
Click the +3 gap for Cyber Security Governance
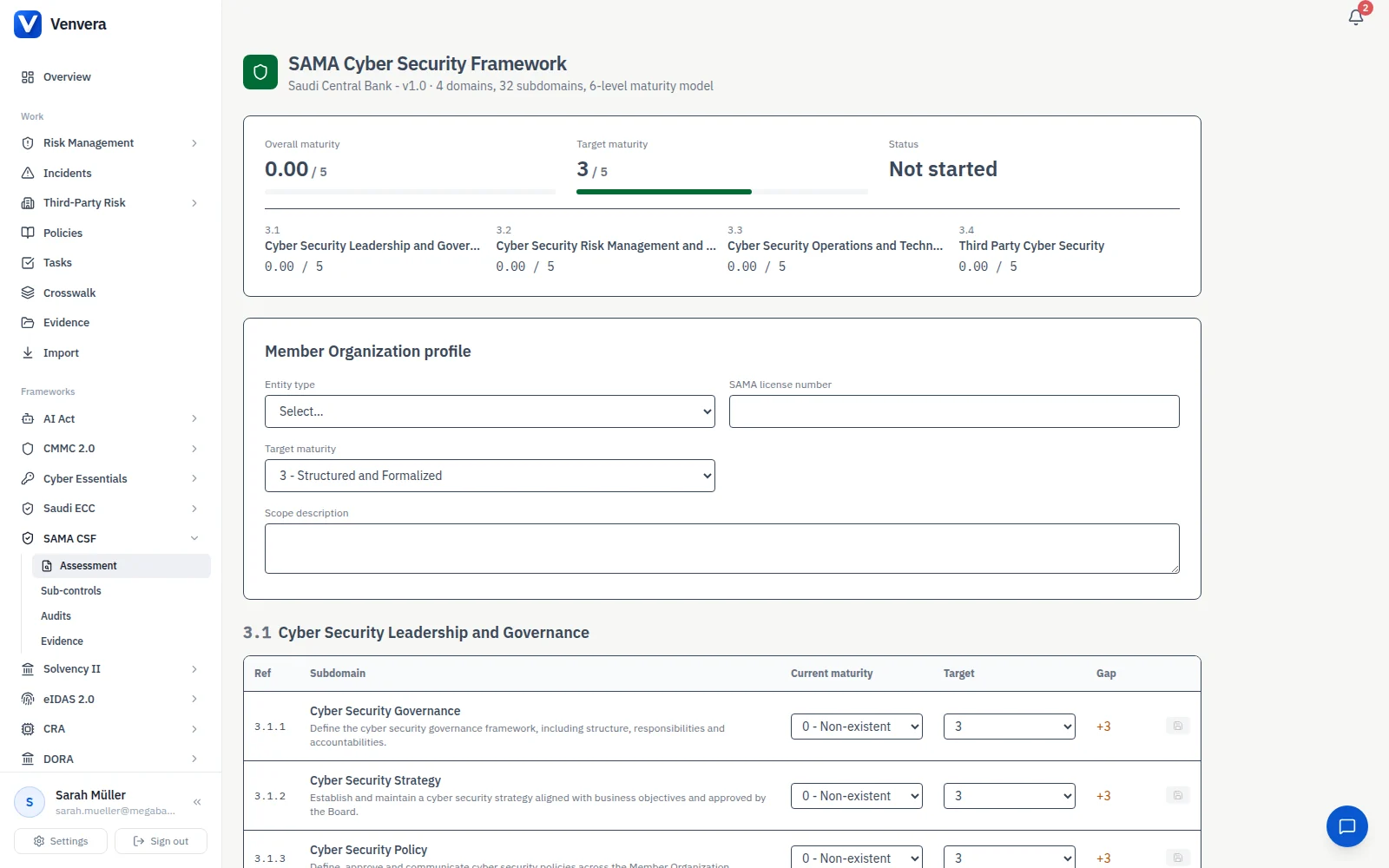[x=1103, y=727]
